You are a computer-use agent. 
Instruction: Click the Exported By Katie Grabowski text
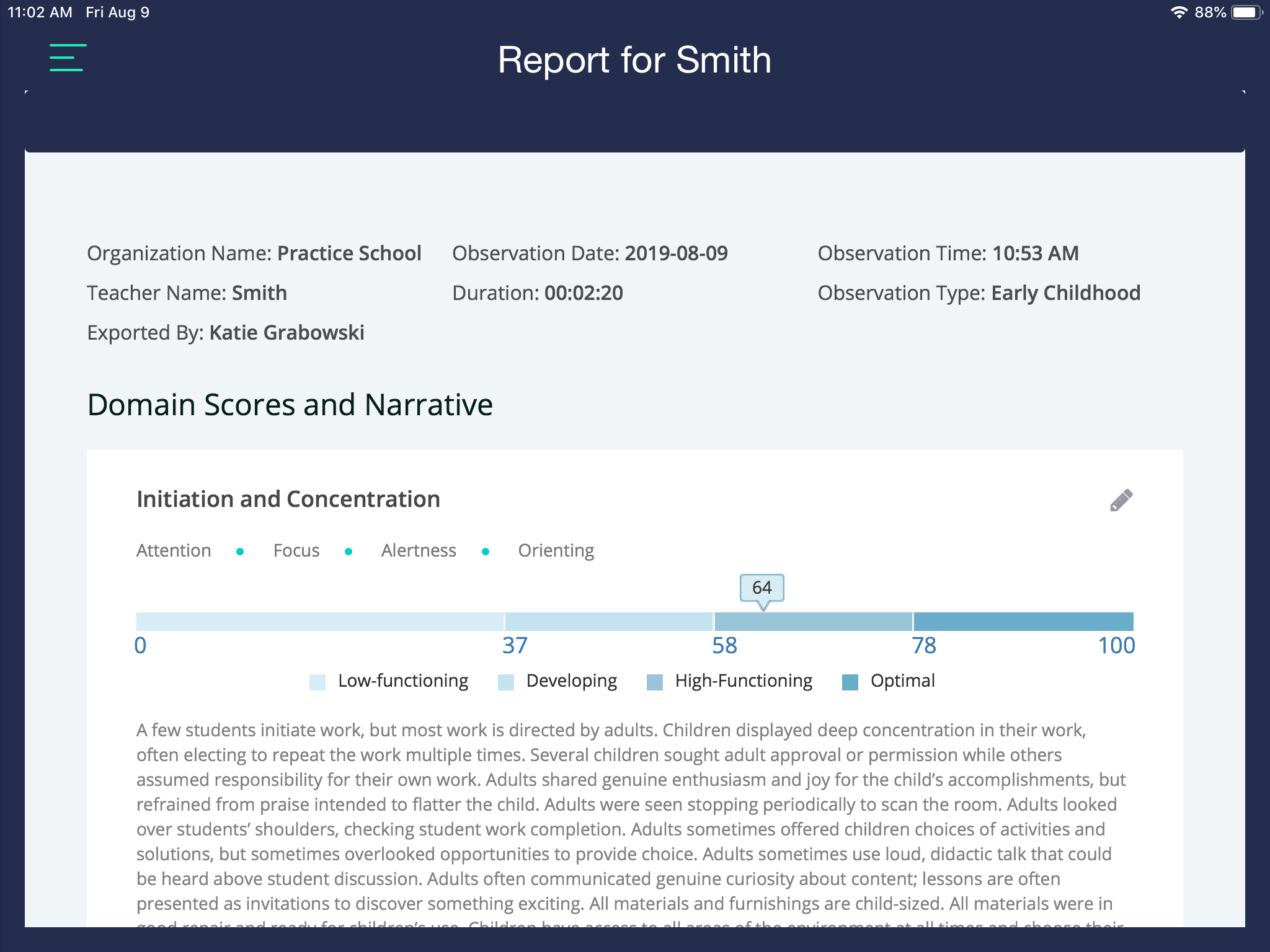(226, 333)
